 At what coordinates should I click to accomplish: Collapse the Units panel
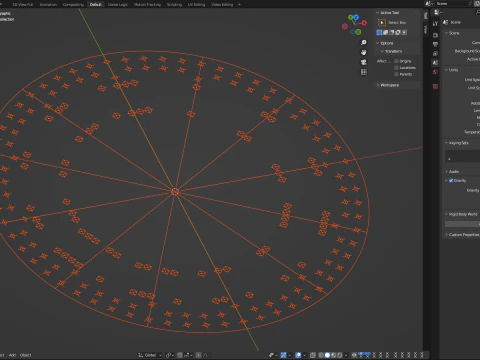click(x=446, y=70)
